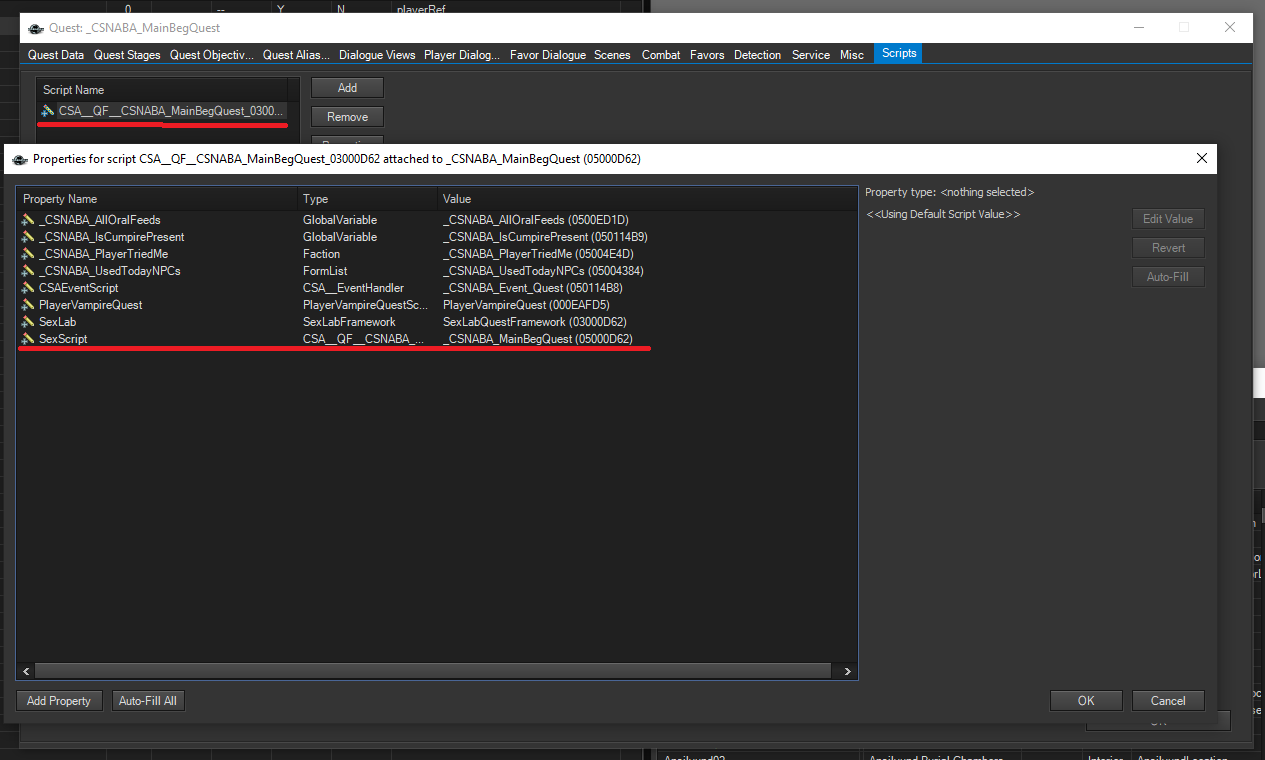Click the value _CSNABA_Event_Quest (050114B8)
This screenshot has width=1265, height=760.
pos(533,288)
